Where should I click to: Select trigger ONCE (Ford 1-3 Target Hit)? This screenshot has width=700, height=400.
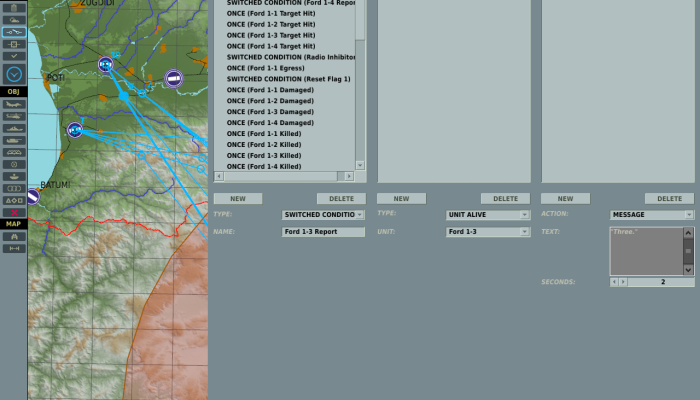pos(271,35)
